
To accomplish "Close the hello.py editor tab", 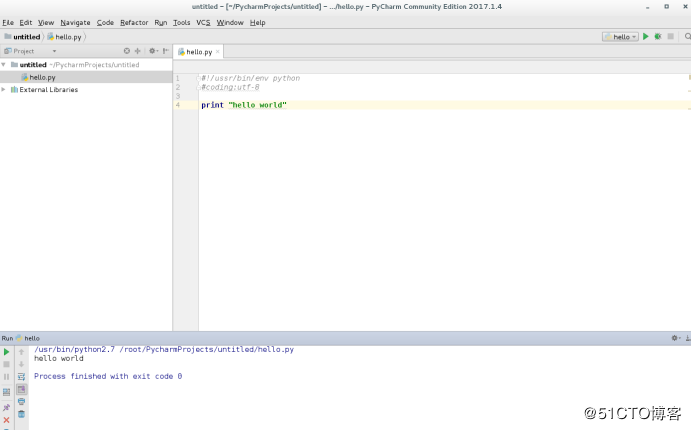I will click(x=218, y=52).
